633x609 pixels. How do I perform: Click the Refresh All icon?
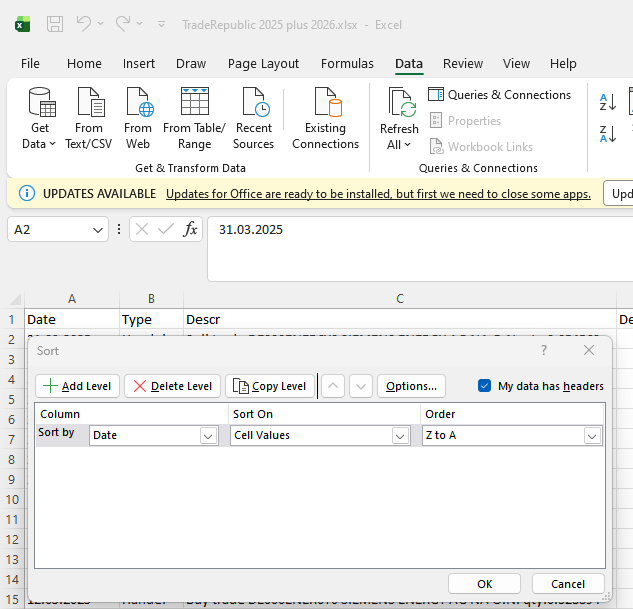[399, 105]
